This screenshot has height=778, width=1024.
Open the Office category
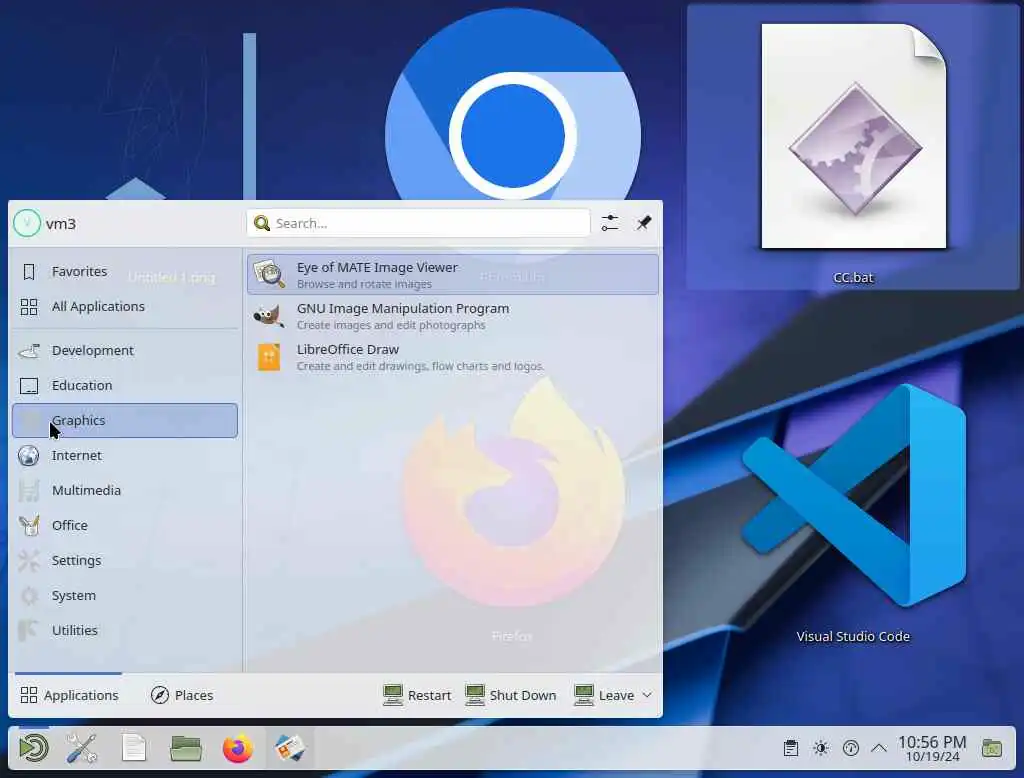coord(125,525)
